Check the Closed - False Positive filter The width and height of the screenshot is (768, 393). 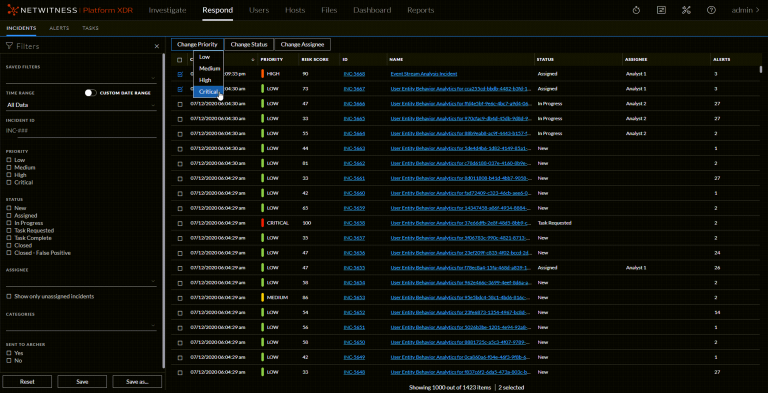tap(9, 253)
